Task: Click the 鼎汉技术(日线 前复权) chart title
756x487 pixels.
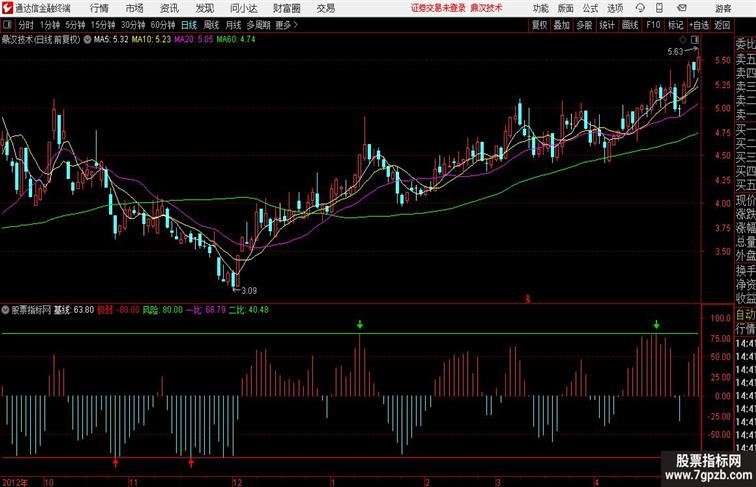Action: point(41,40)
